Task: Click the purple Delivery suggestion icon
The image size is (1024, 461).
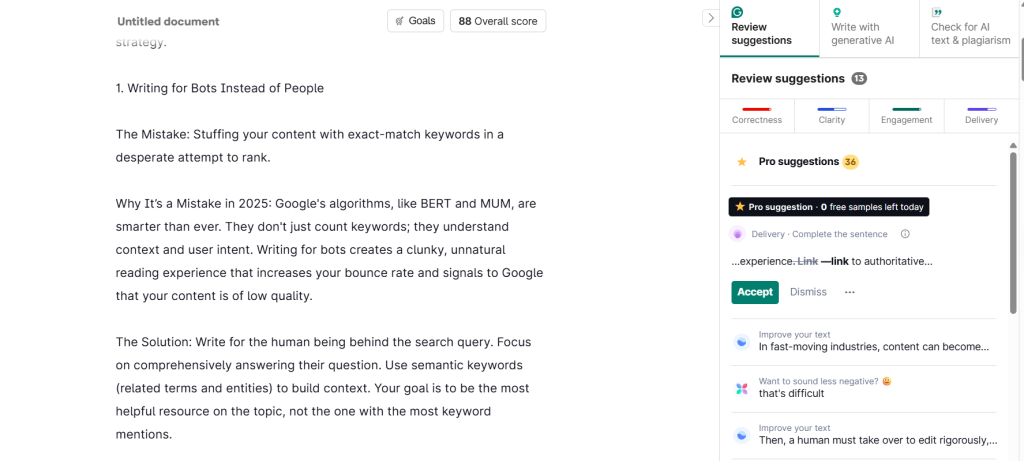Action: pos(738,234)
